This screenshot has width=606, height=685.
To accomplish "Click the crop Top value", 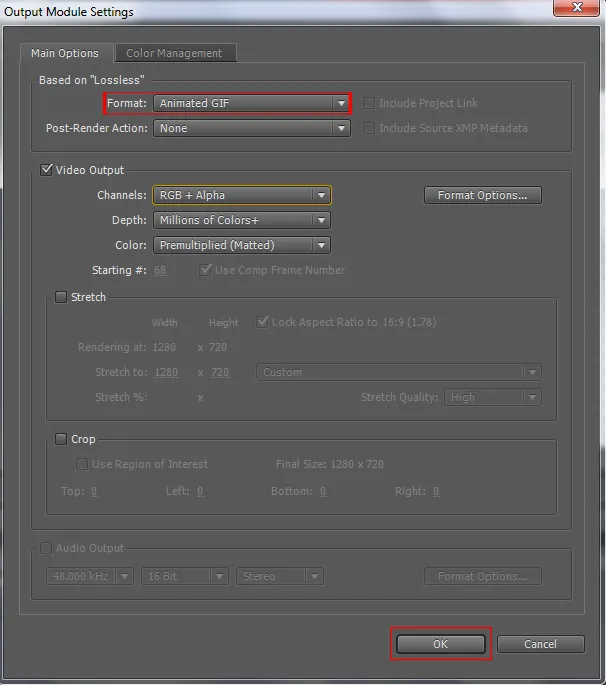I will click(94, 491).
